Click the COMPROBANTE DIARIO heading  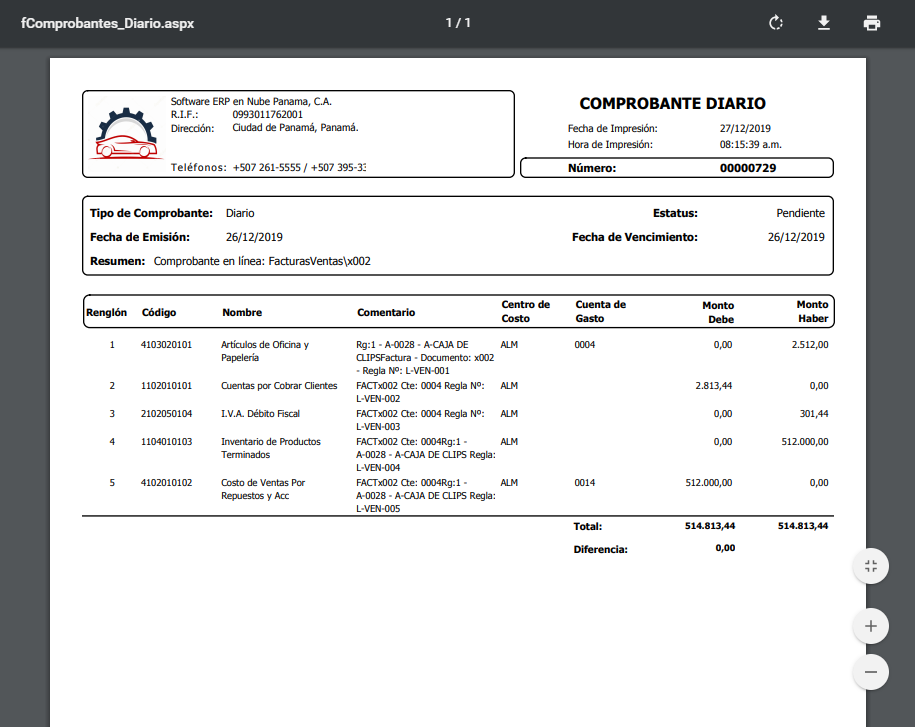pos(672,104)
